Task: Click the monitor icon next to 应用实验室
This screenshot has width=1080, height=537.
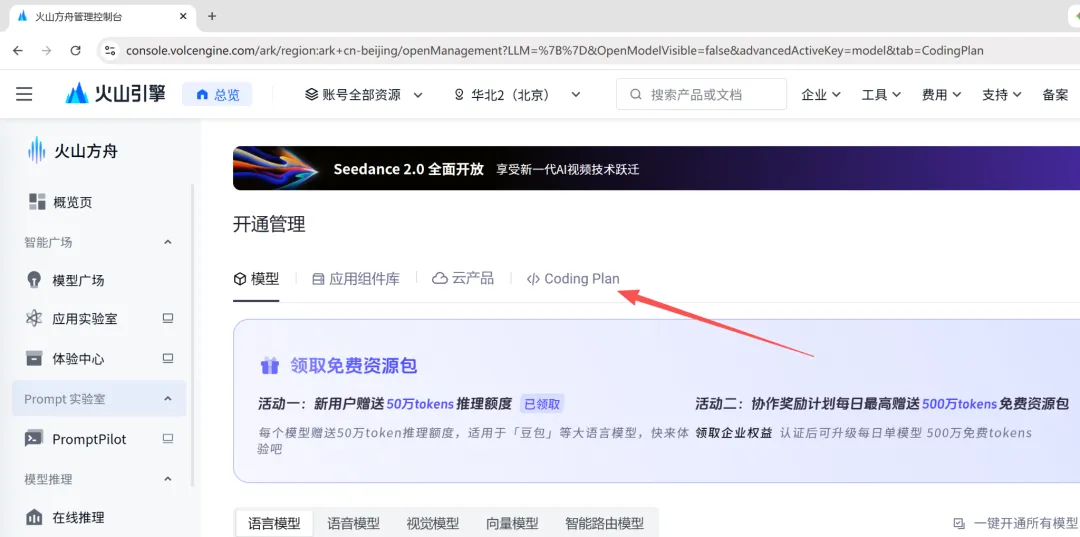Action: pyautogui.click(x=167, y=318)
